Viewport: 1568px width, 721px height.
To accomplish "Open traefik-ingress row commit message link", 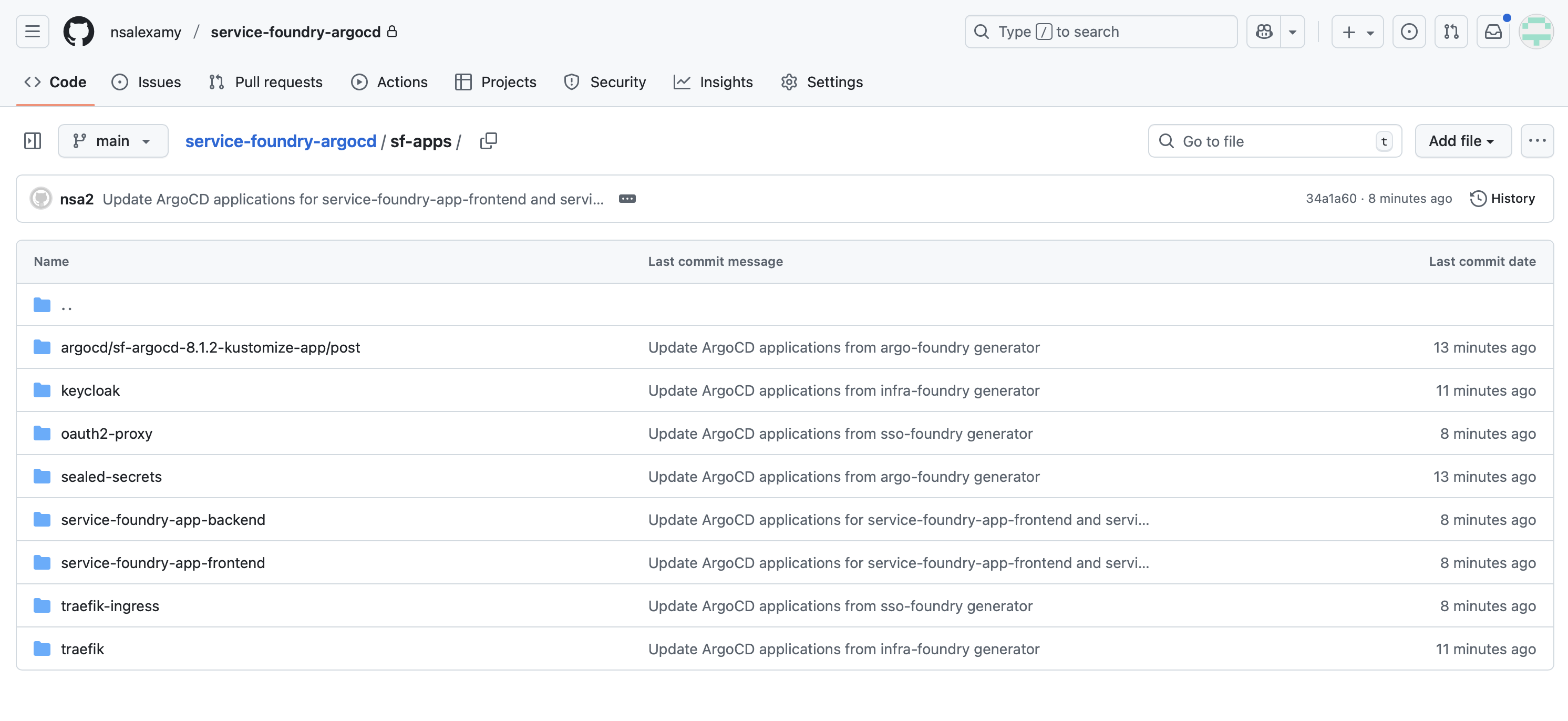I will [x=840, y=606].
